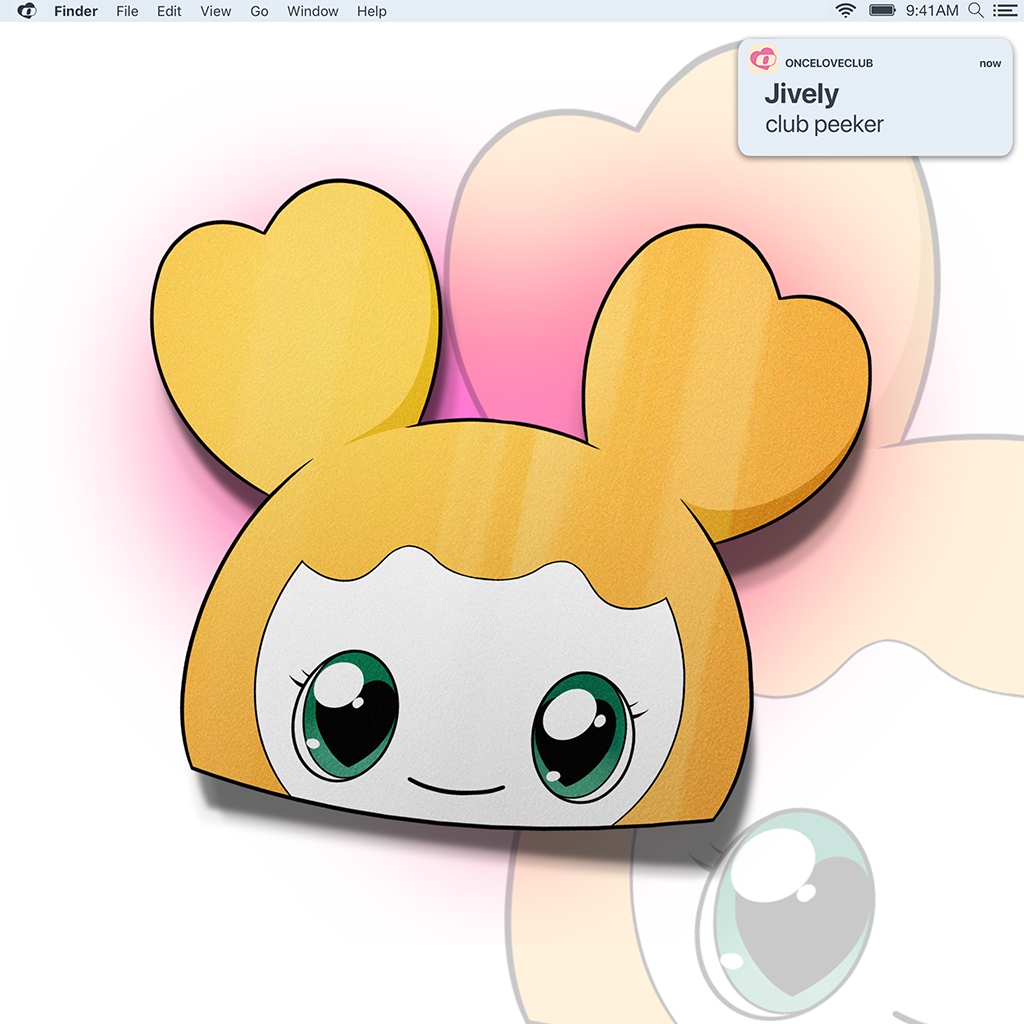Open the Notification Center list icon
The width and height of the screenshot is (1024, 1024).
point(1003,11)
